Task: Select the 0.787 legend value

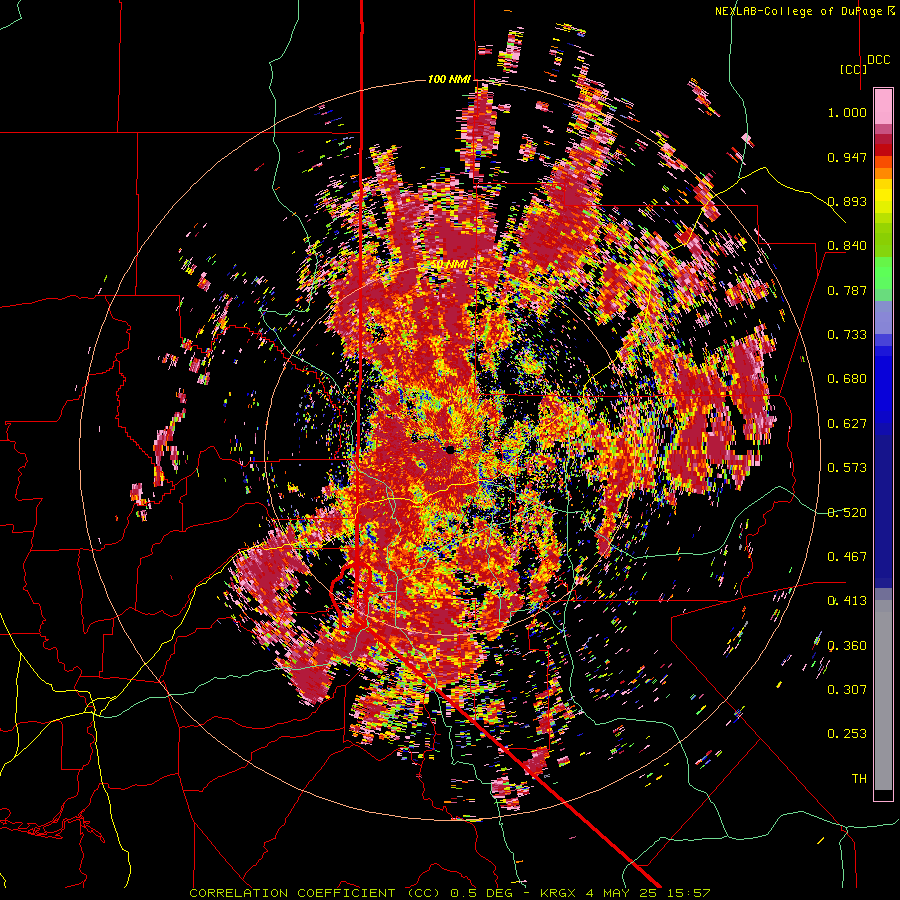Action: coord(847,290)
